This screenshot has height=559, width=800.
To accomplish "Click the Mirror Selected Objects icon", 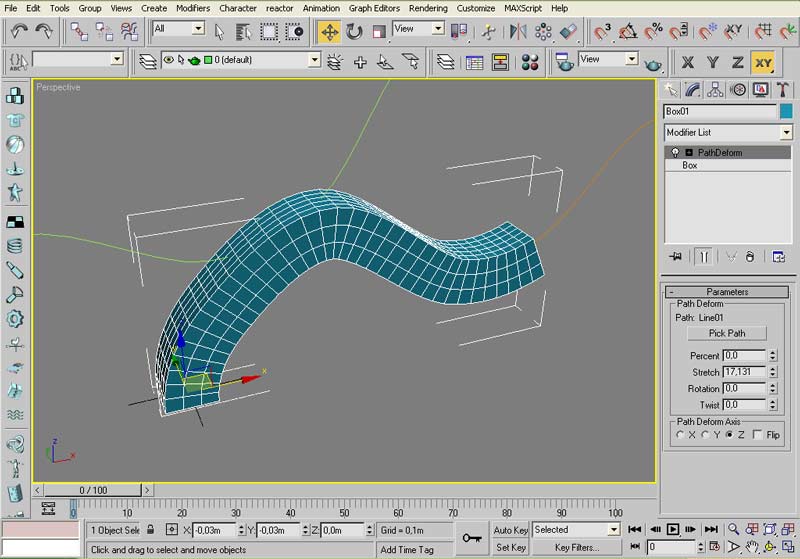I will click(518, 32).
